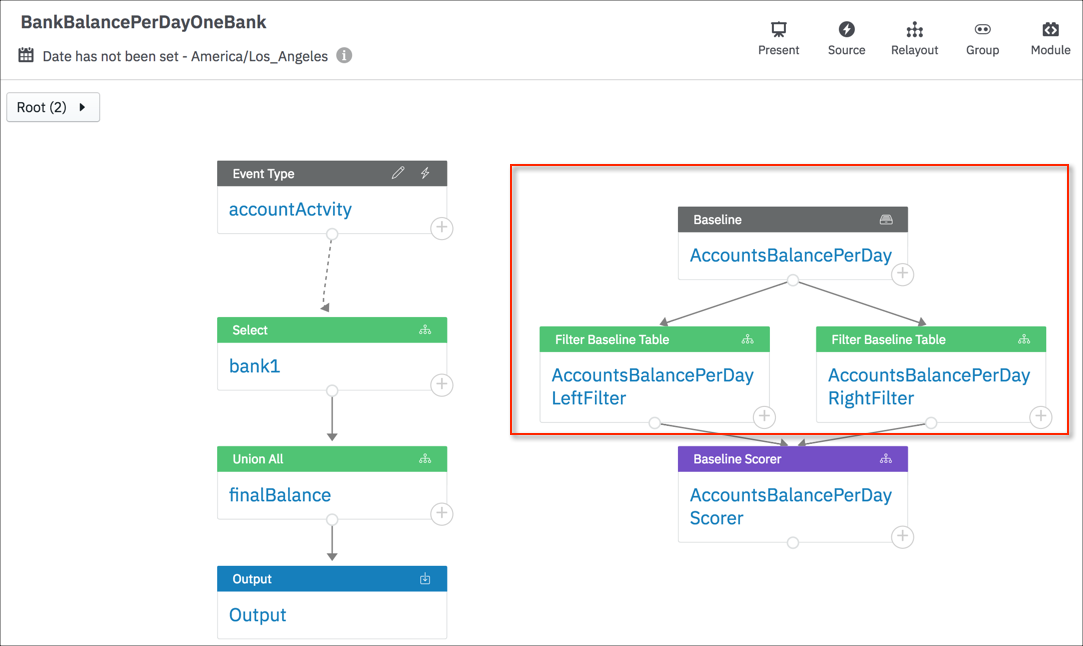Click the Baseline node header icon

[x=886, y=220]
